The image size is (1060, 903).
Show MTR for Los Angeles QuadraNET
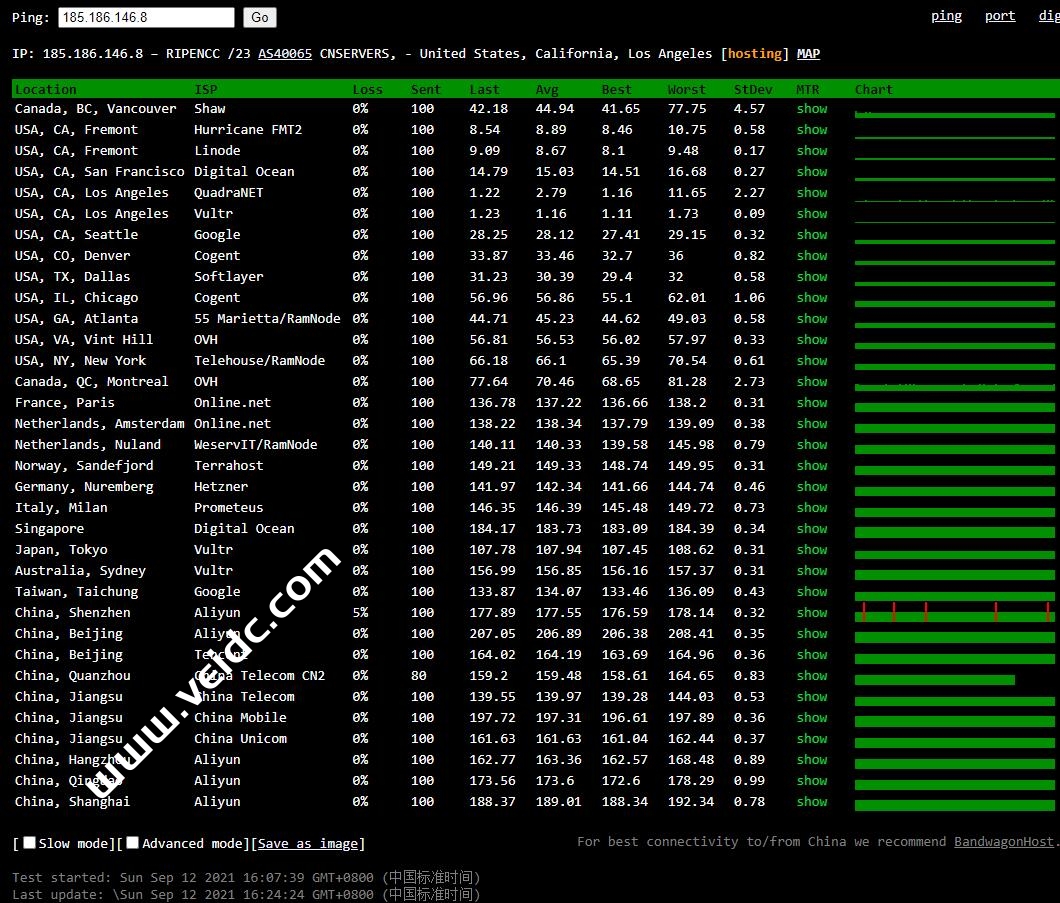(x=811, y=193)
